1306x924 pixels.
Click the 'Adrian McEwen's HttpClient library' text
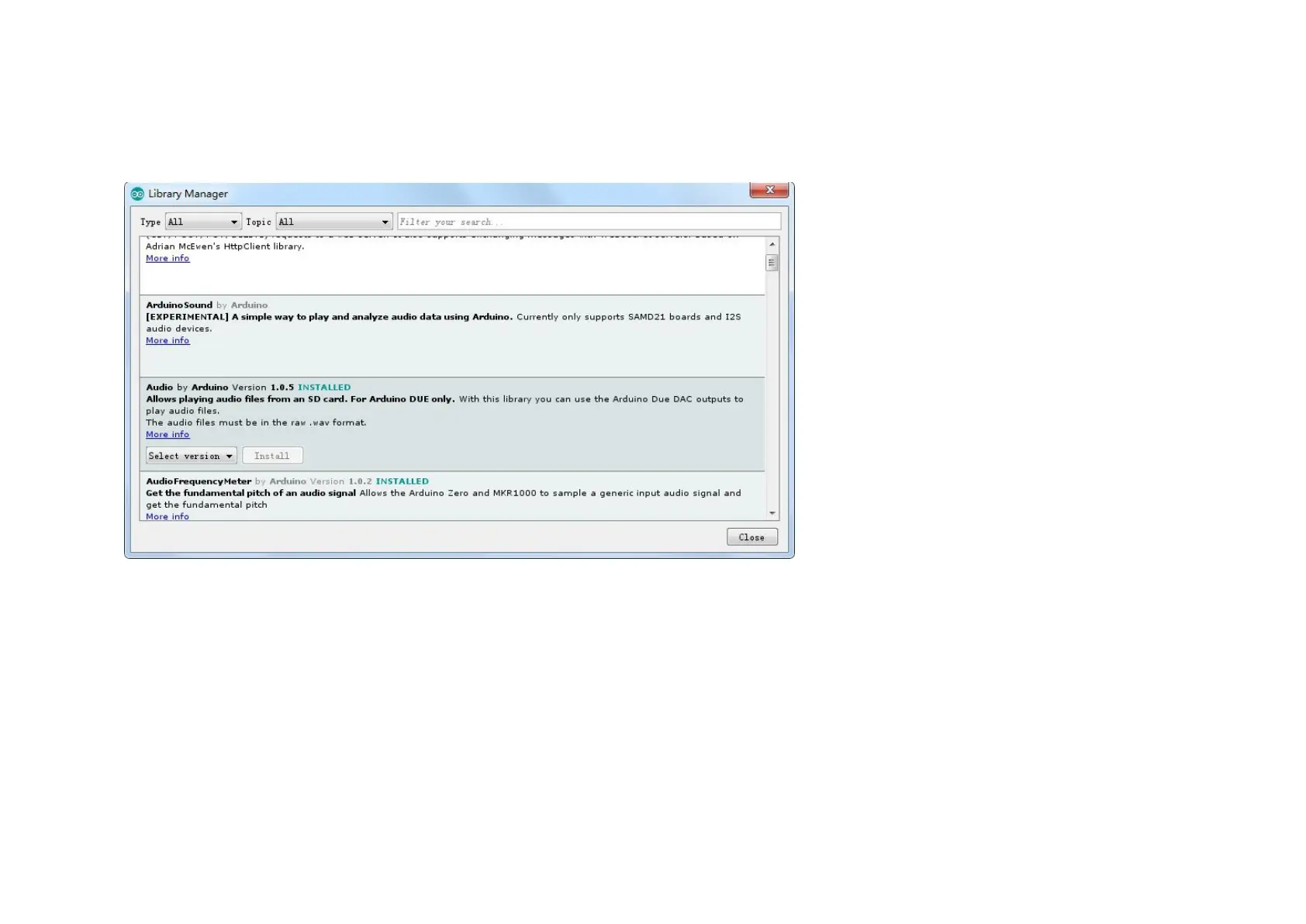[x=225, y=247]
